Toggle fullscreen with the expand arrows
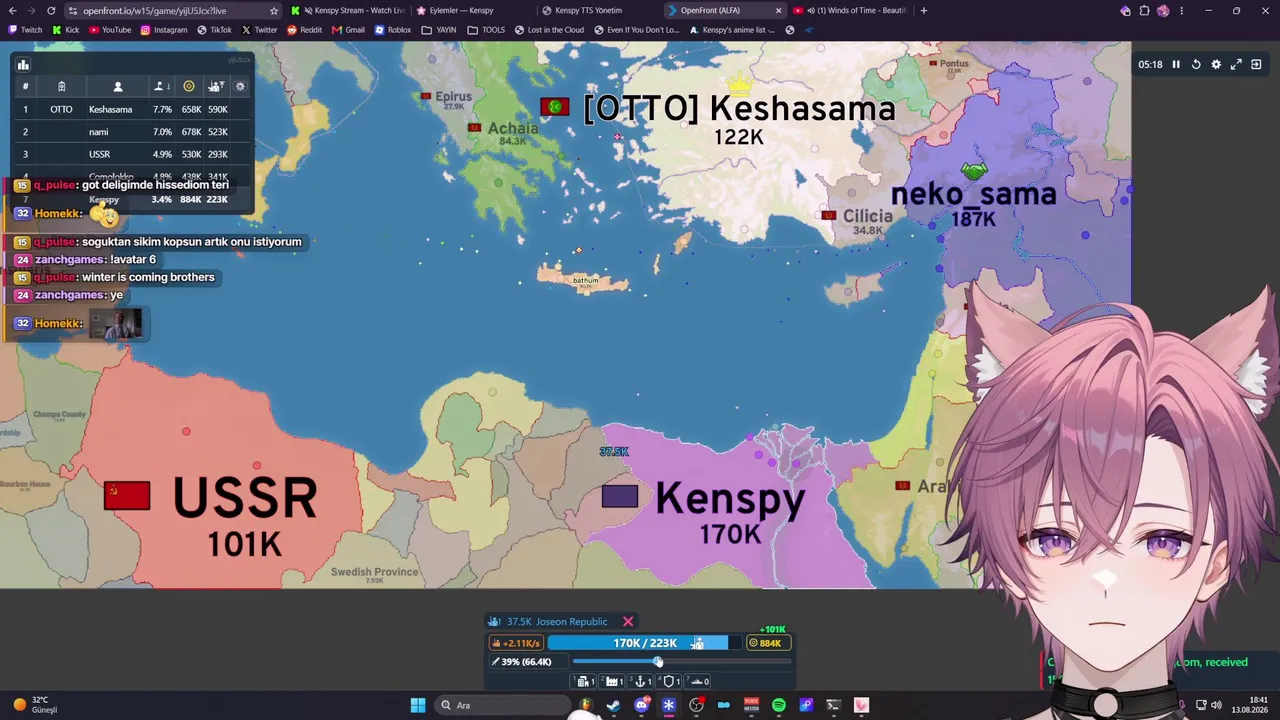This screenshot has height=720, width=1280. click(x=1236, y=65)
